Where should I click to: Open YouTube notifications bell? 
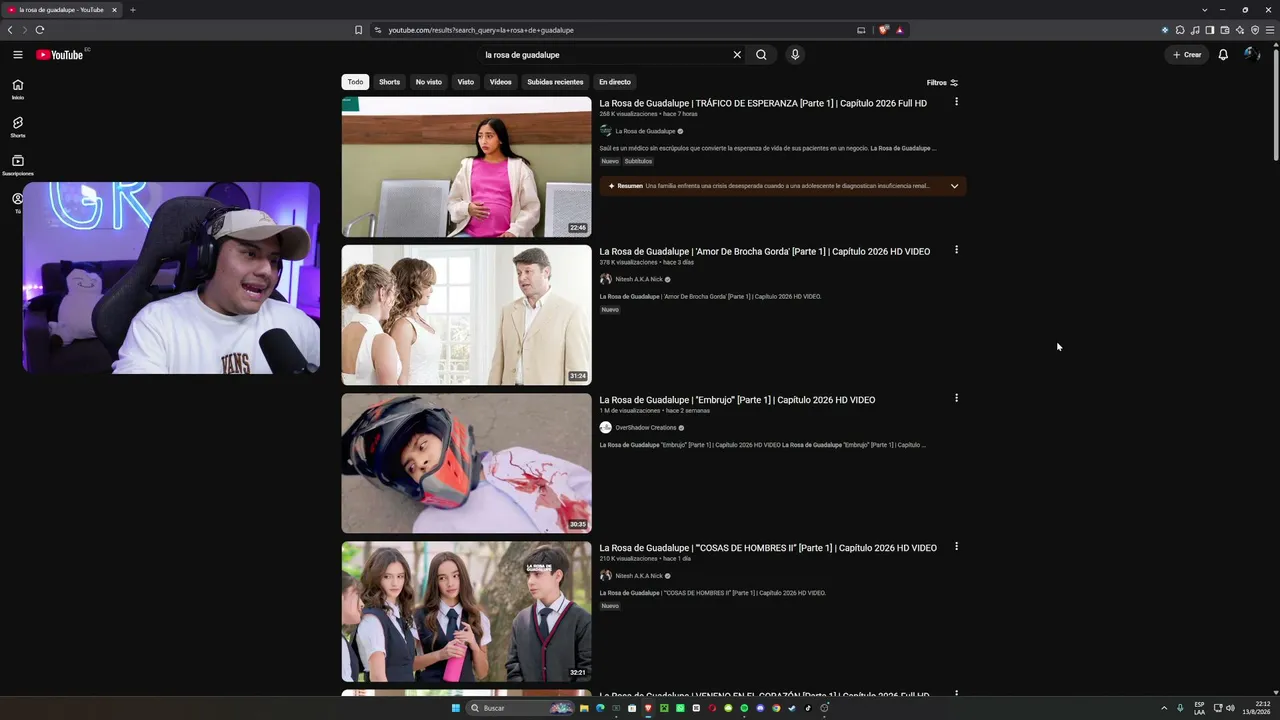click(x=1223, y=55)
